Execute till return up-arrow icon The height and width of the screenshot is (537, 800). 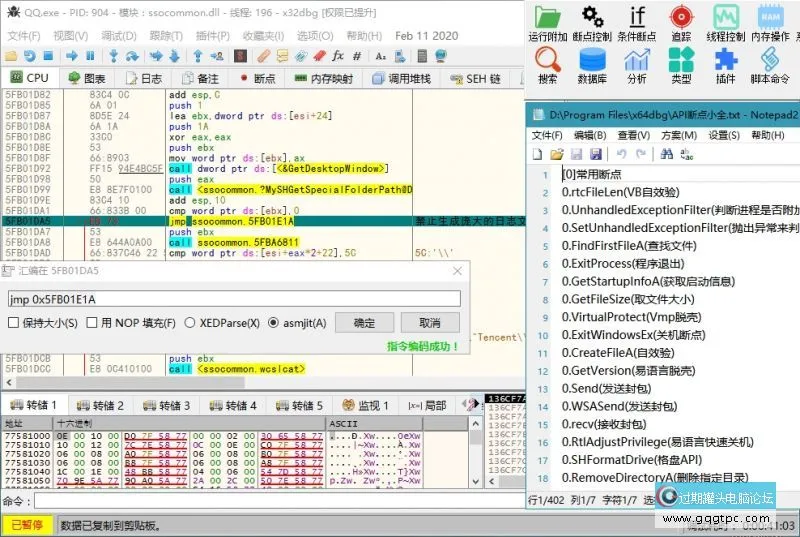[197, 56]
